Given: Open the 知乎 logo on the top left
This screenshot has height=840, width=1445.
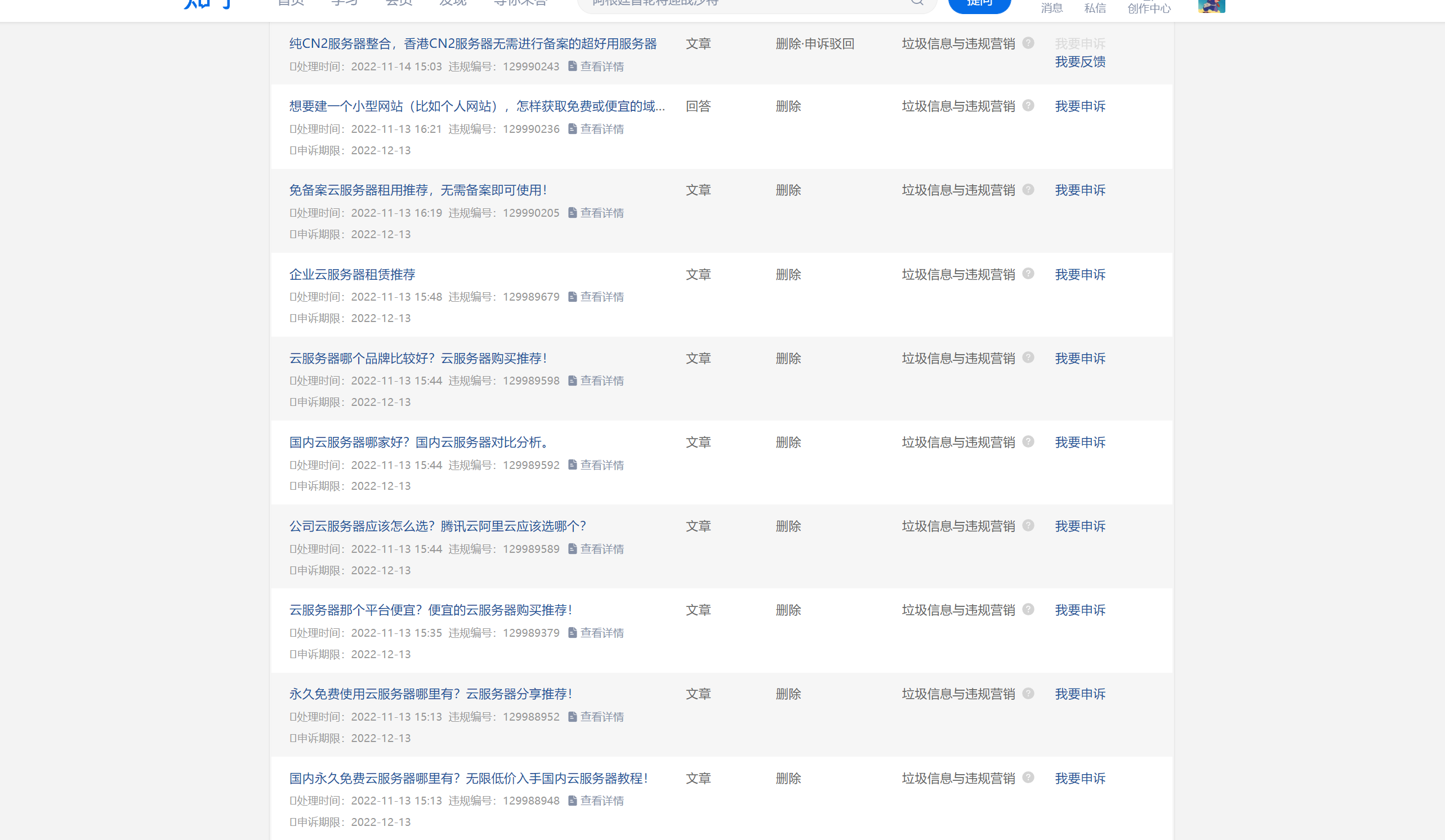Looking at the screenshot, I should click(x=207, y=3).
